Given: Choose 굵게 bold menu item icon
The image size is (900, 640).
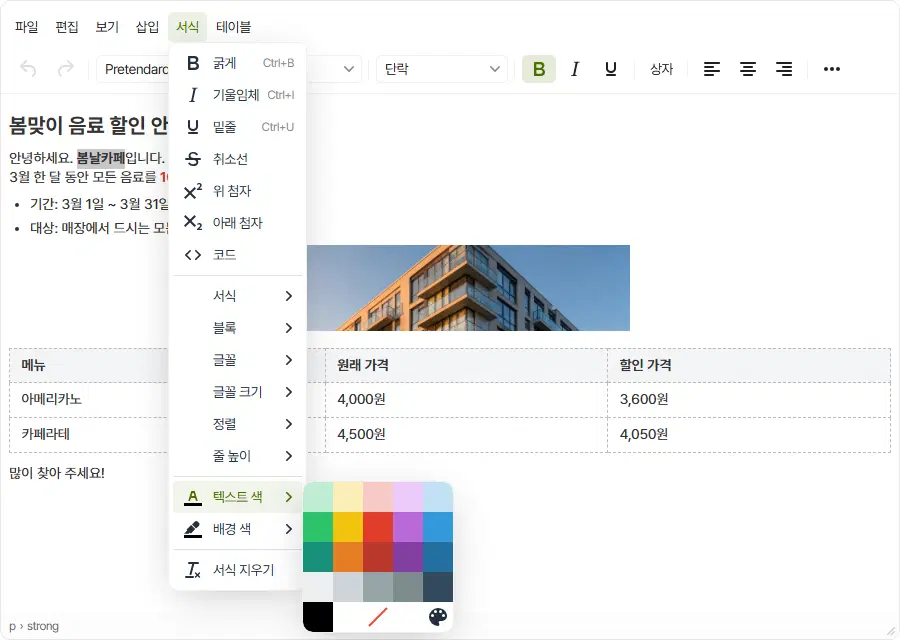Looking at the screenshot, I should click(193, 63).
